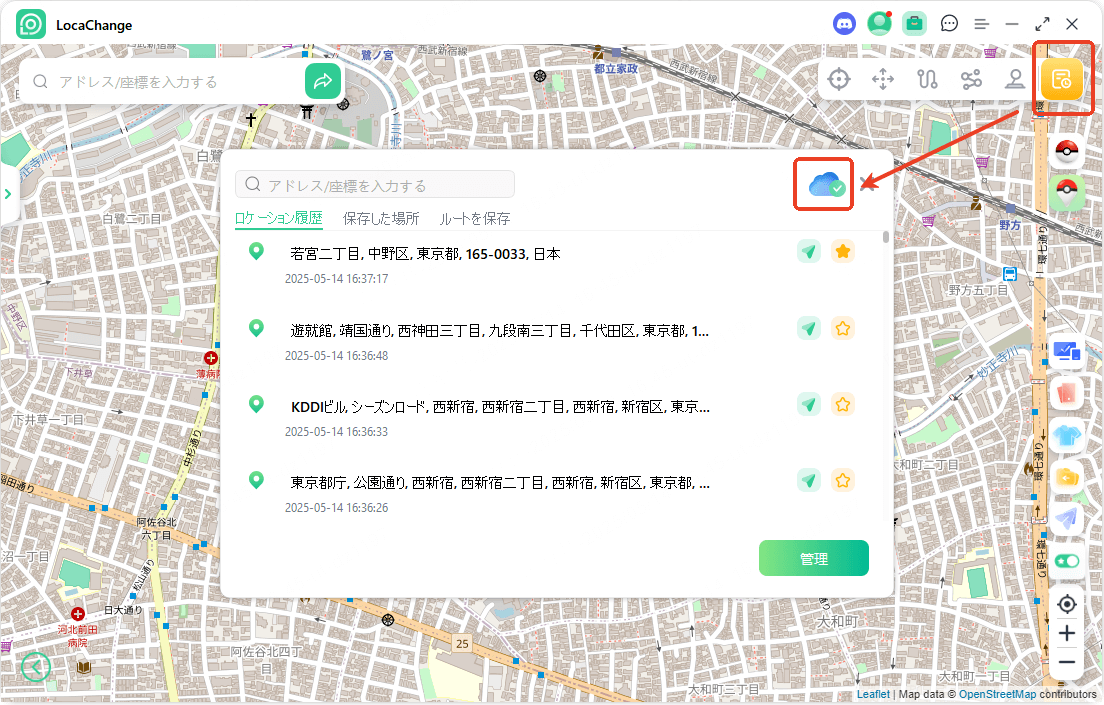Viewport: 1104px width, 705px height.
Task: Click the LocaChange app logo
Action: (x=30, y=24)
